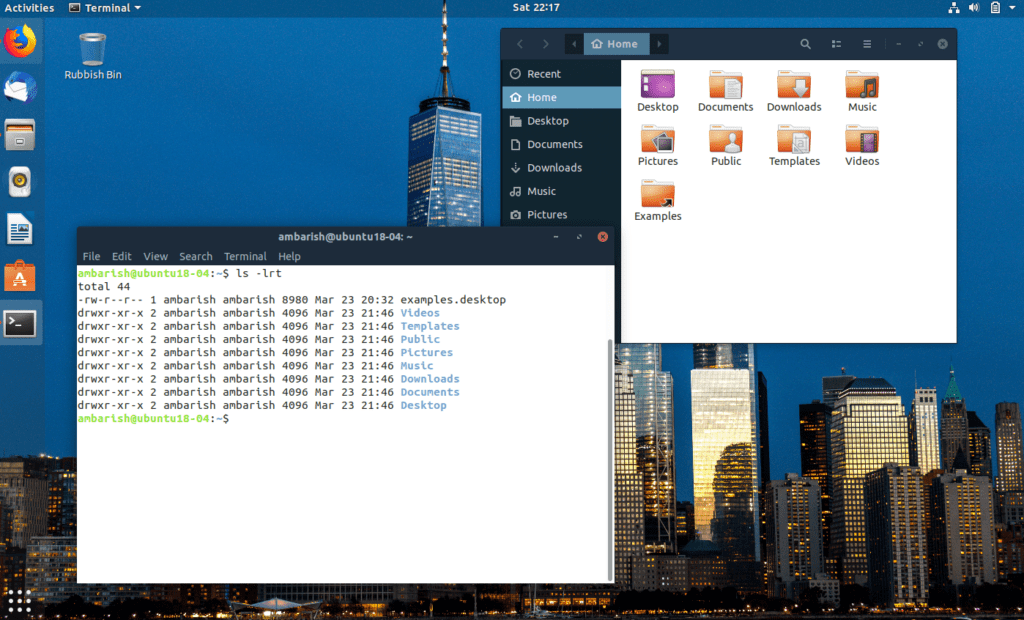This screenshot has height=620, width=1024.
Task: Open the Templates folder icon
Action: click(x=794, y=145)
